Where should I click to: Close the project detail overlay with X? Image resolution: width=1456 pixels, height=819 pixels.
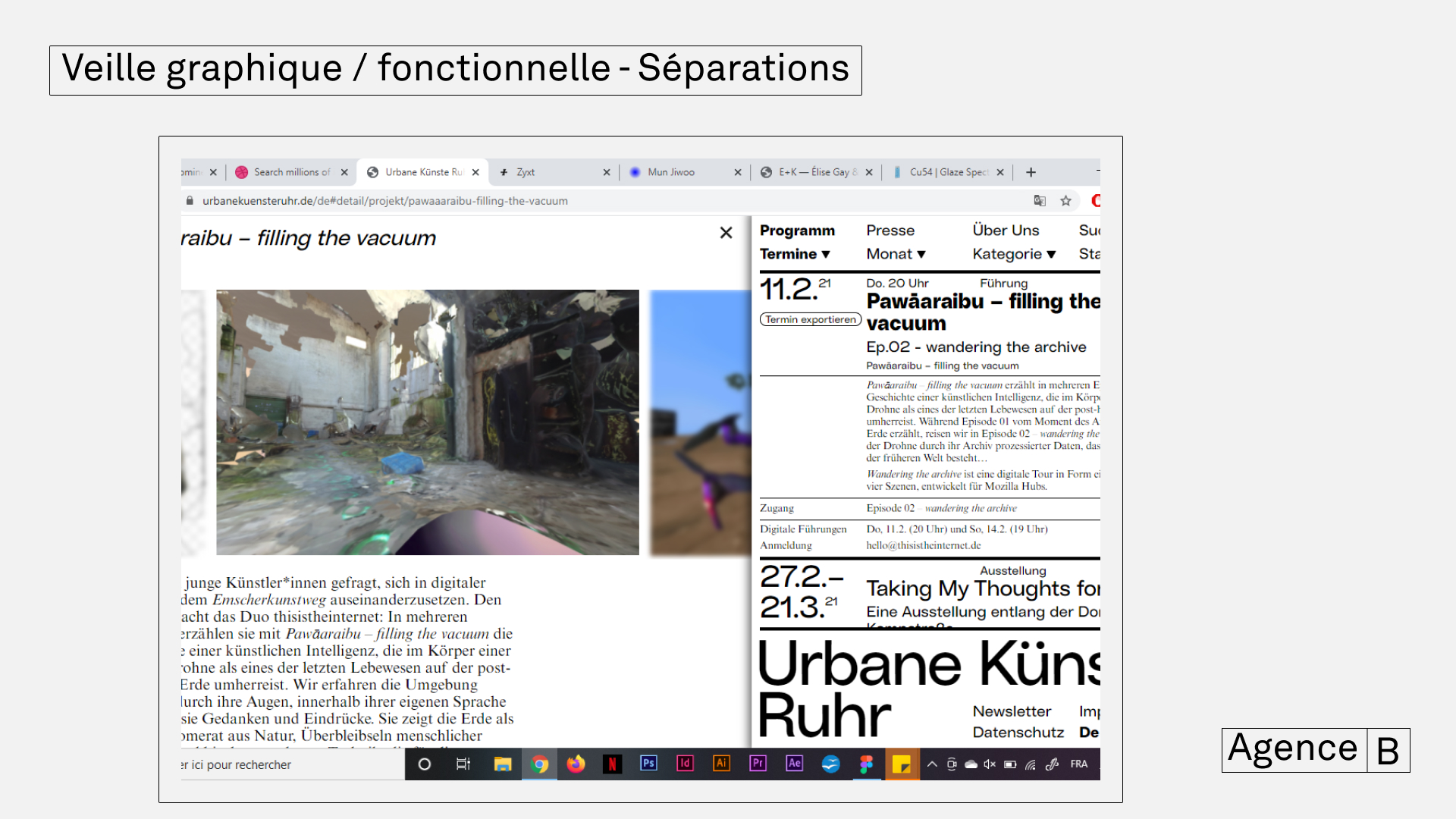(726, 233)
